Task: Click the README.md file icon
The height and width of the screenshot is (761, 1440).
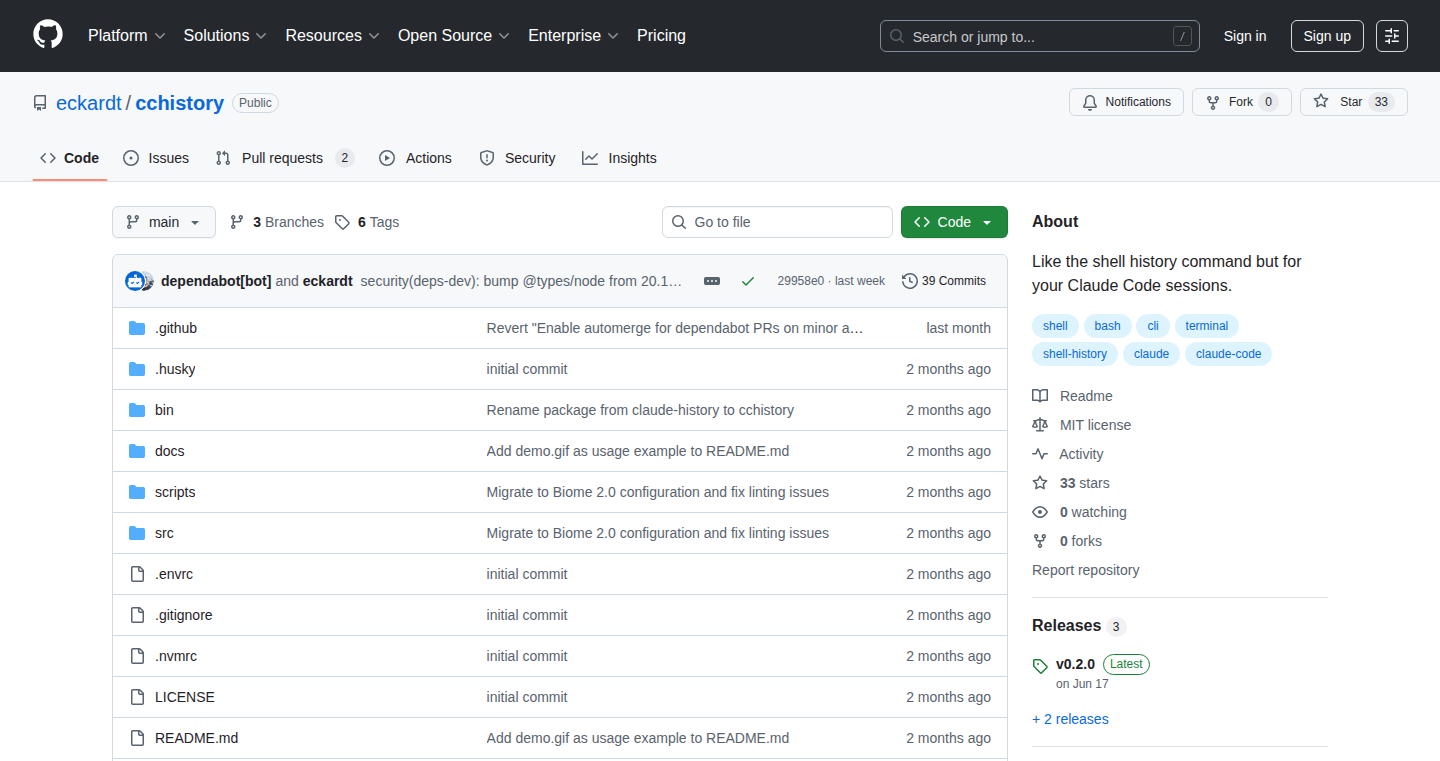Action: point(137,738)
